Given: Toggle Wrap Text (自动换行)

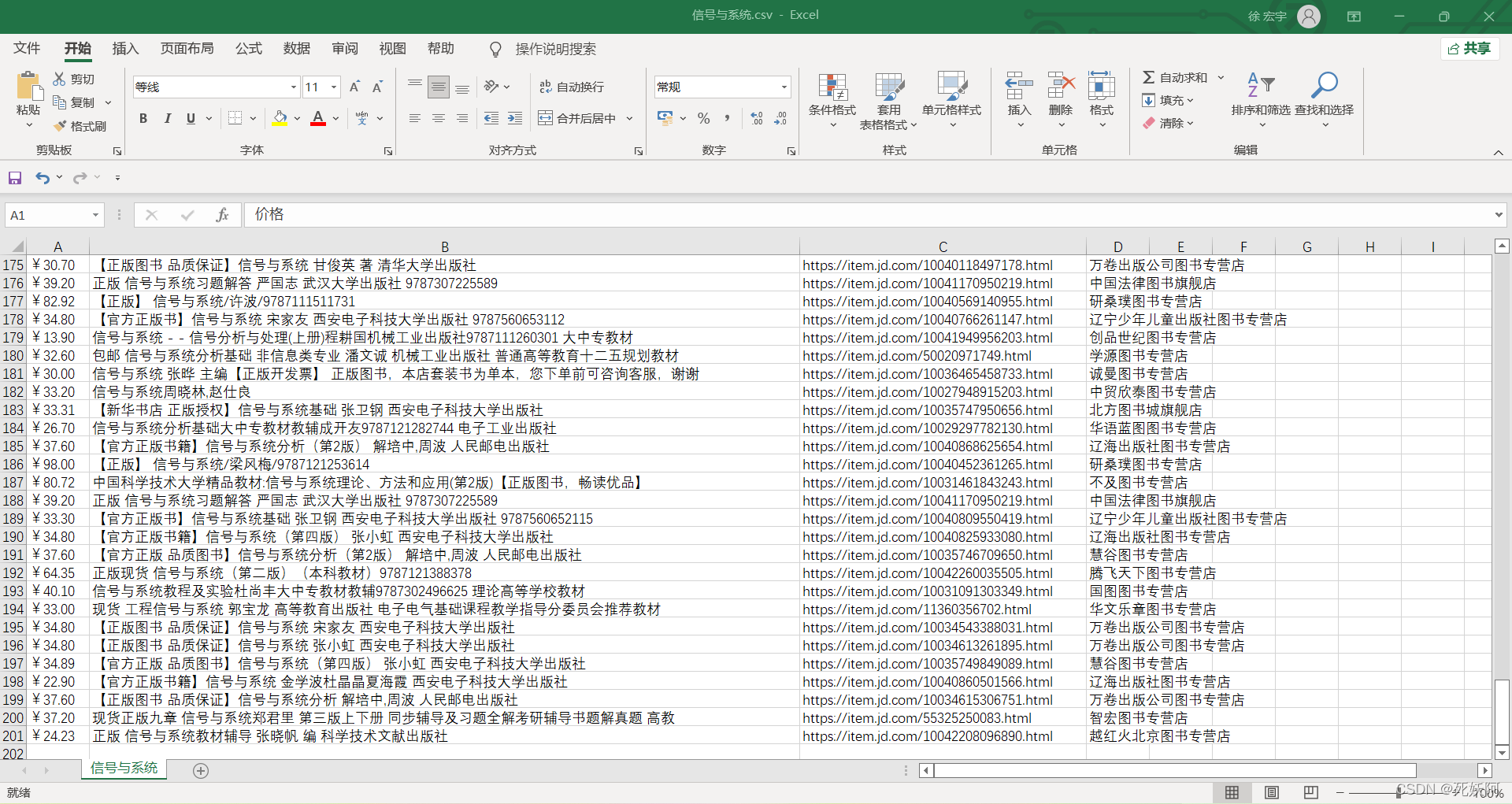Looking at the screenshot, I should (572, 87).
